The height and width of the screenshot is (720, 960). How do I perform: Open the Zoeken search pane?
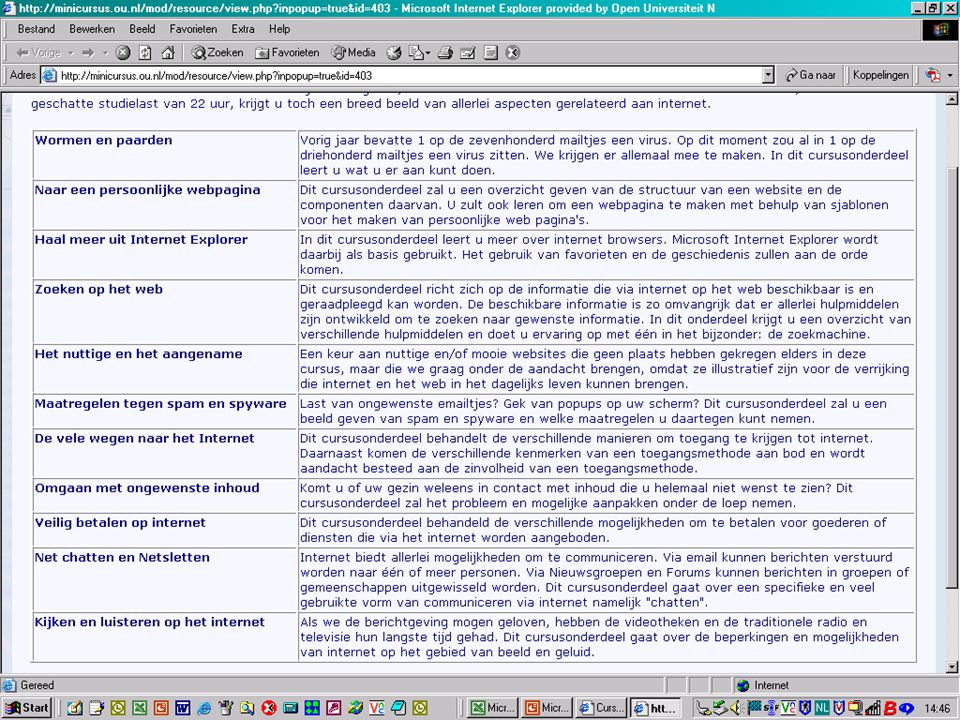217,53
